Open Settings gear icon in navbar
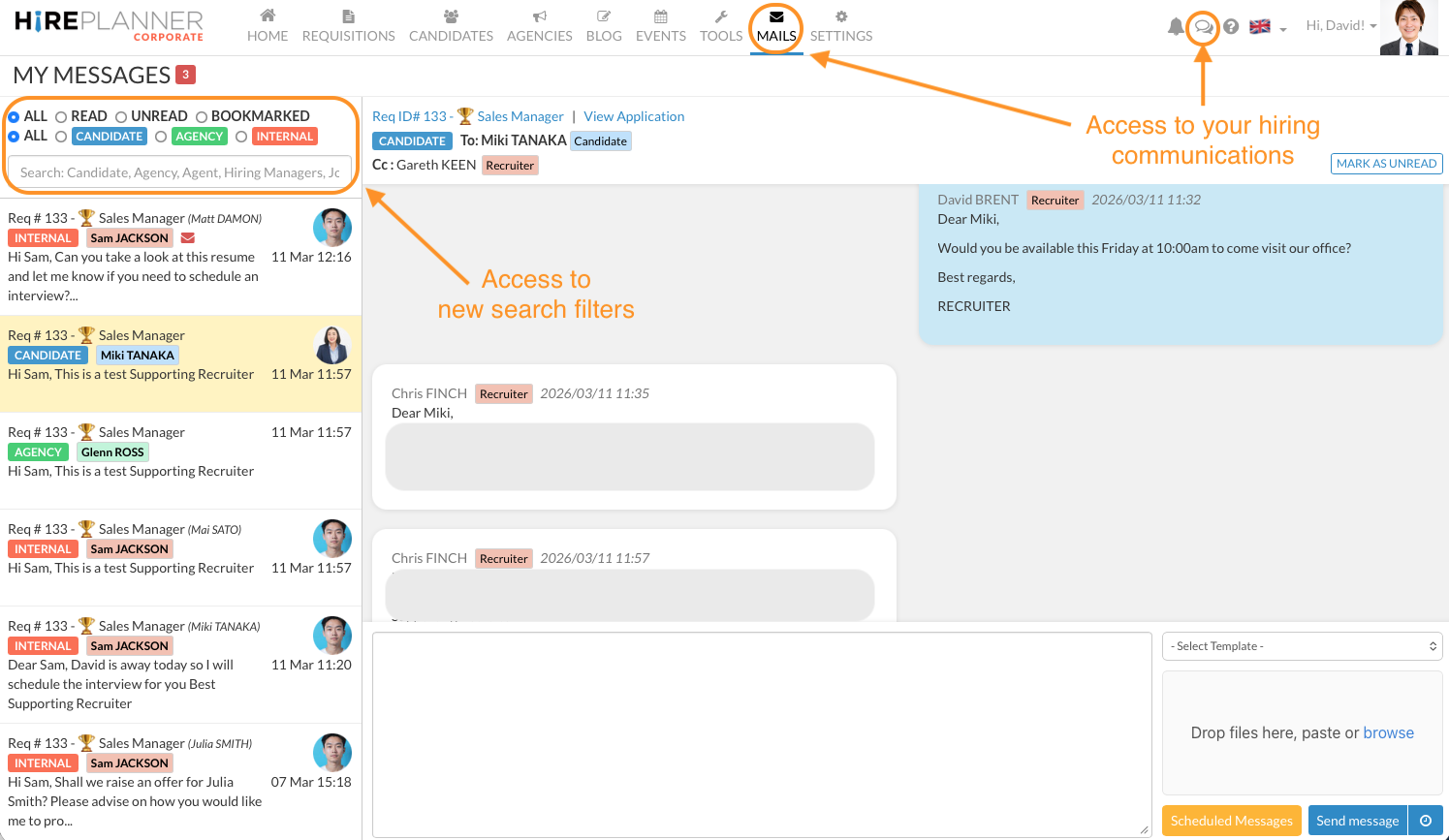The image size is (1449, 840). pyautogui.click(x=841, y=16)
